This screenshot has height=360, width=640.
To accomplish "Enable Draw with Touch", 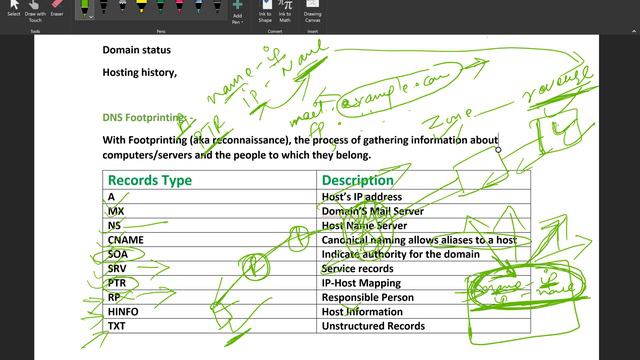I will click(35, 11).
